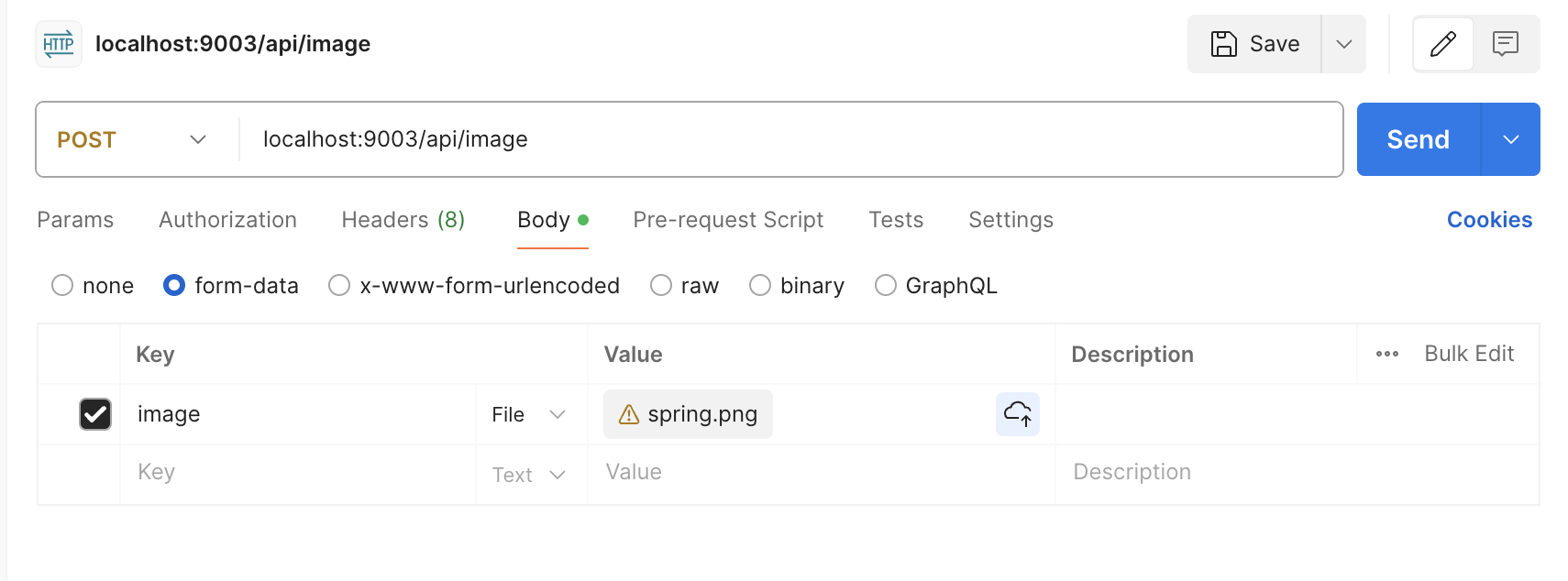The height and width of the screenshot is (581, 1568).
Task: Click the cloud upload file icon
Action: click(x=1017, y=414)
